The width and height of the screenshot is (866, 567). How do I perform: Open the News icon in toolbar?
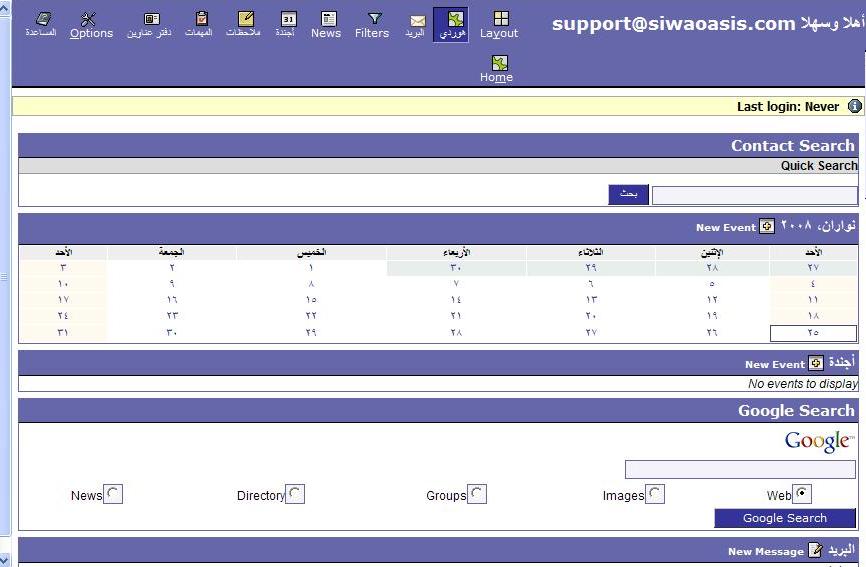pos(327,20)
